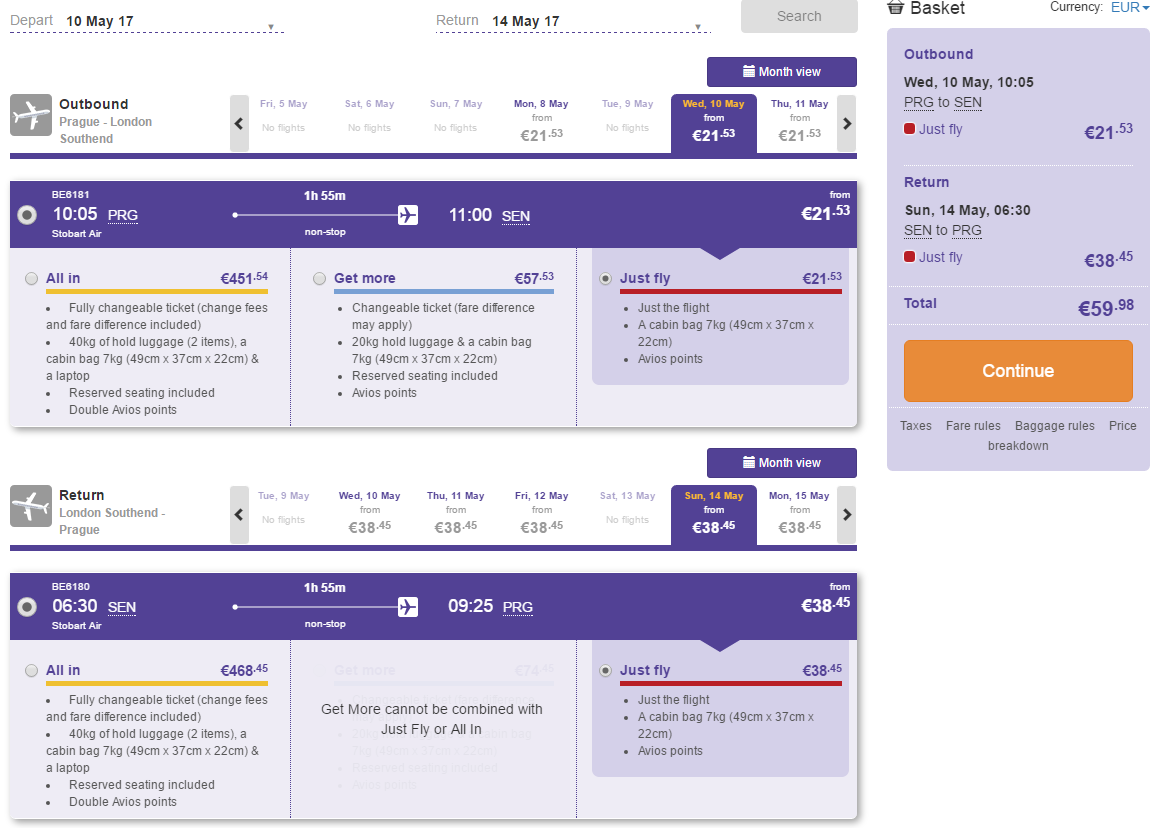Choose return Just fly fare €38.45

(x=605, y=671)
